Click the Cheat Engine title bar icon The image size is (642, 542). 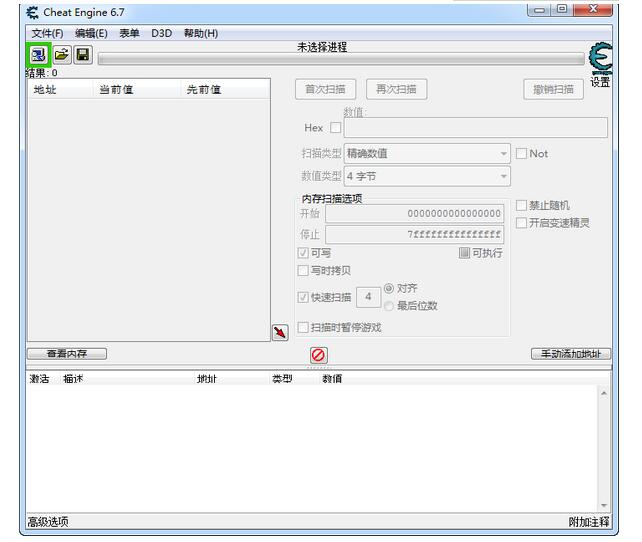[x=31, y=12]
